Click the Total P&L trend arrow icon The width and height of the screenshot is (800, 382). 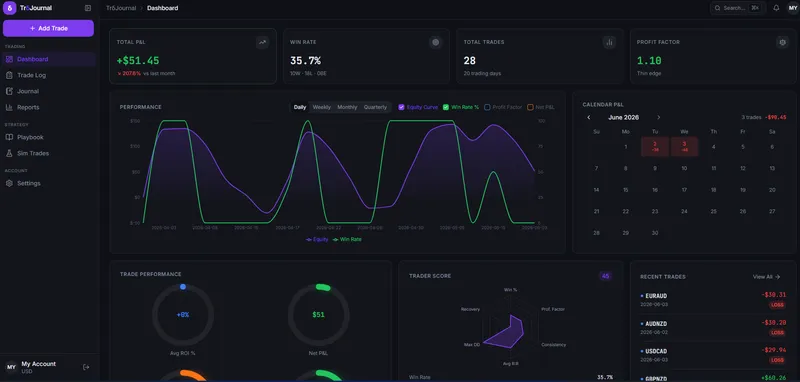pyautogui.click(x=262, y=43)
